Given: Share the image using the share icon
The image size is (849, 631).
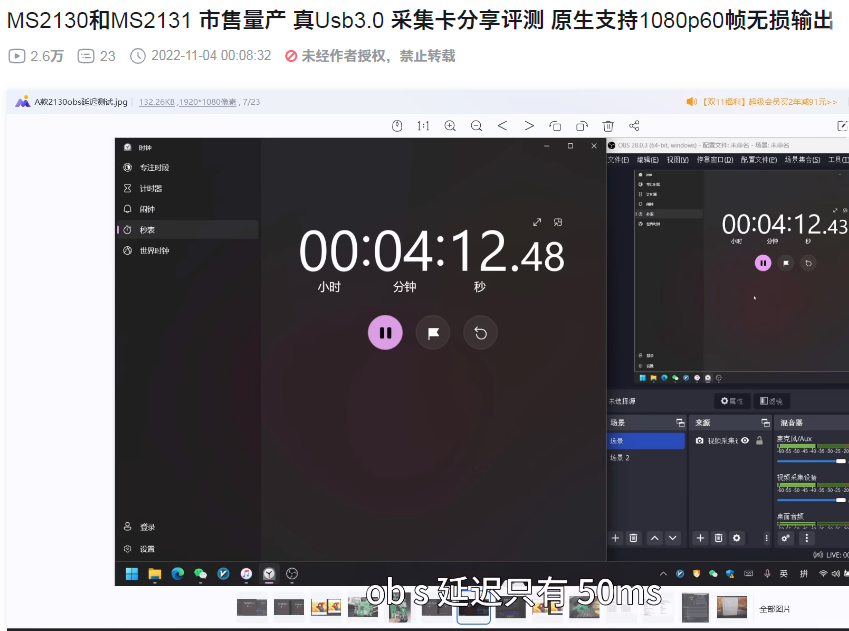Looking at the screenshot, I should click(633, 127).
